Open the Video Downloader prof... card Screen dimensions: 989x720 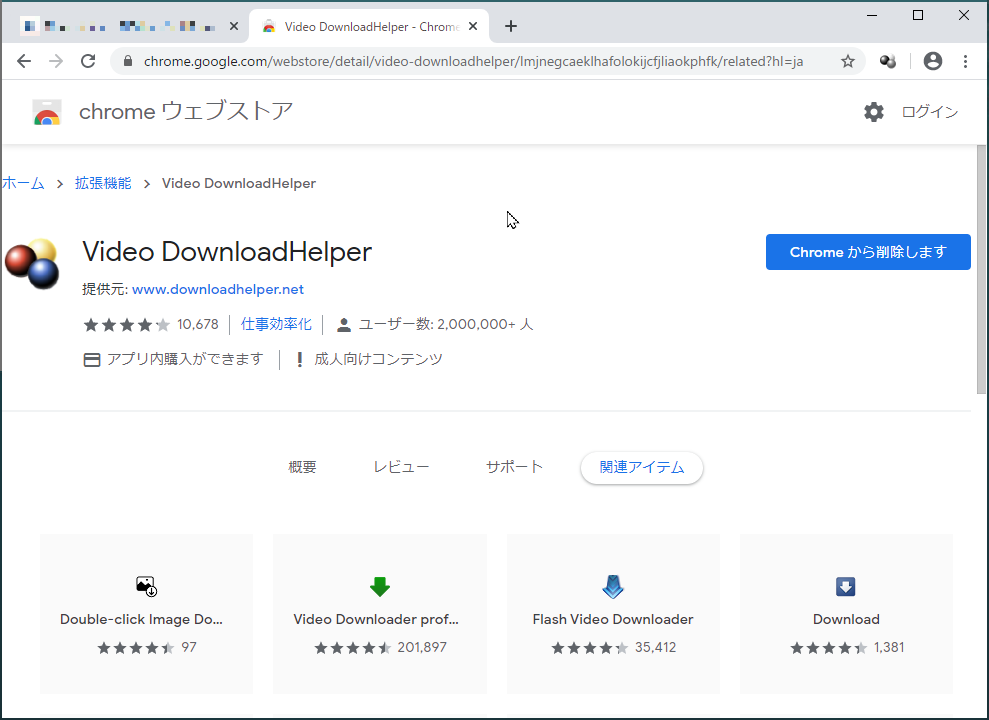[x=380, y=614]
